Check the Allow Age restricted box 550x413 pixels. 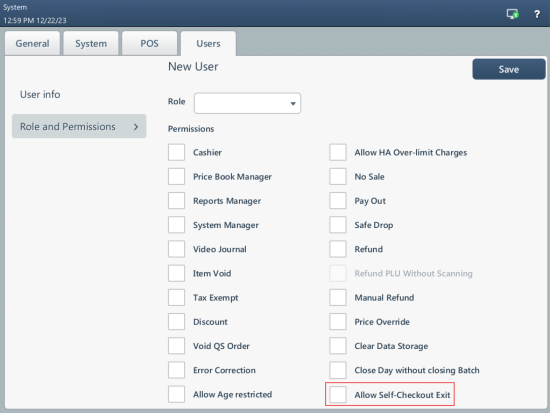pyautogui.click(x=176, y=394)
